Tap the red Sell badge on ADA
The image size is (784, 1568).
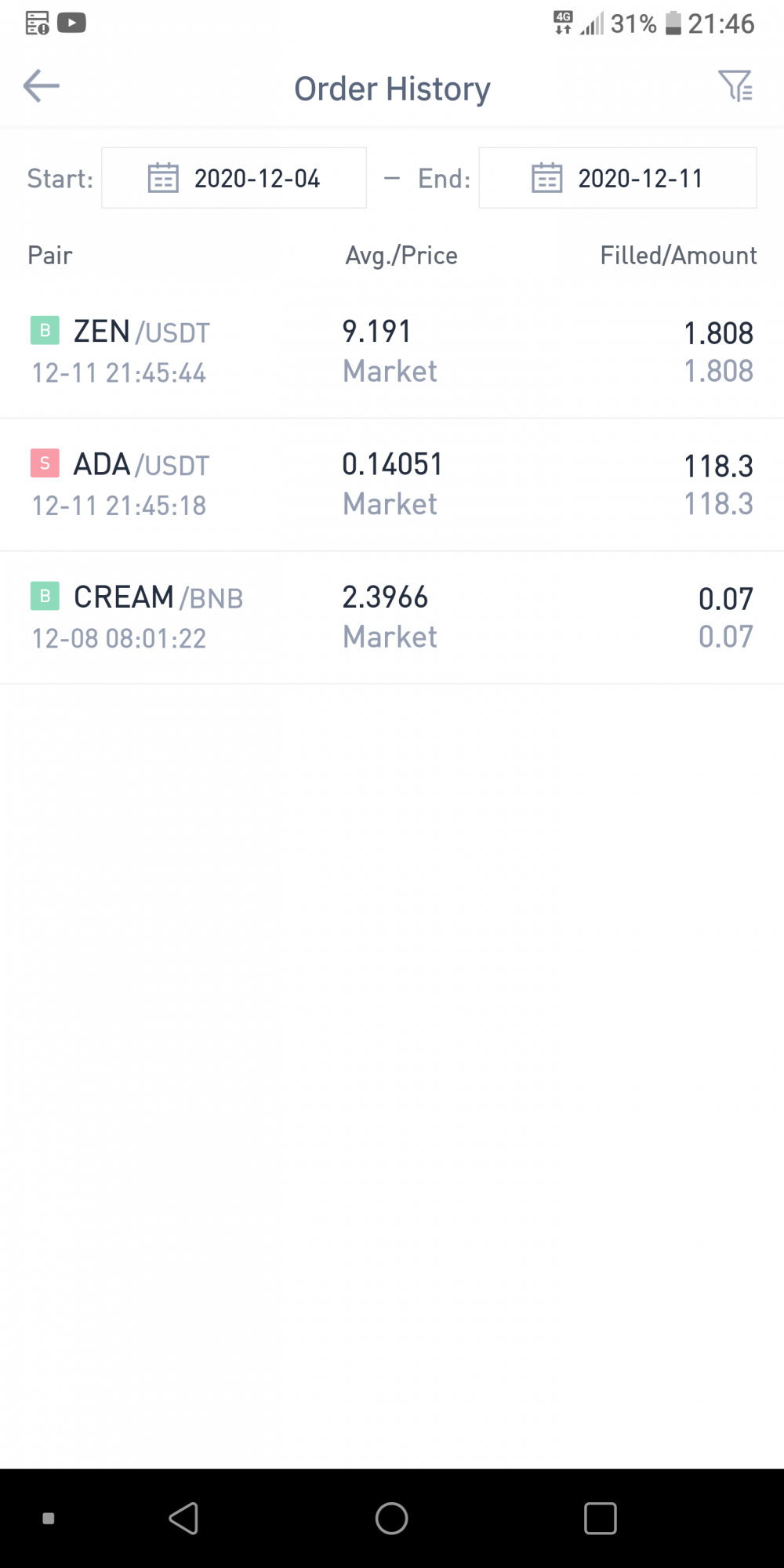click(45, 463)
